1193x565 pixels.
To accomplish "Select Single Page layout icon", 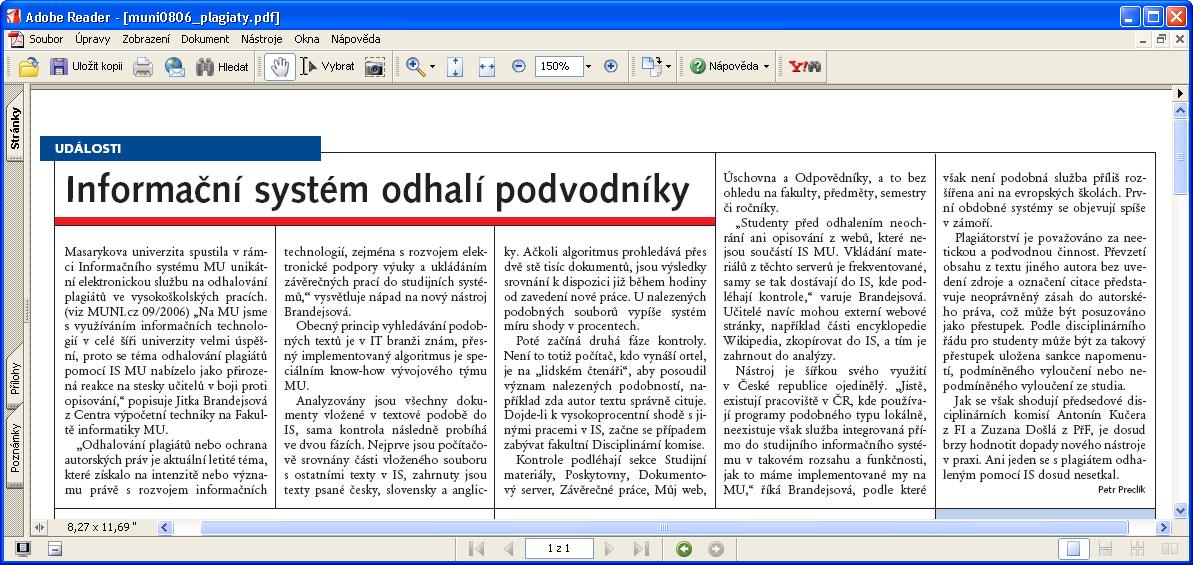I will [x=1074, y=548].
